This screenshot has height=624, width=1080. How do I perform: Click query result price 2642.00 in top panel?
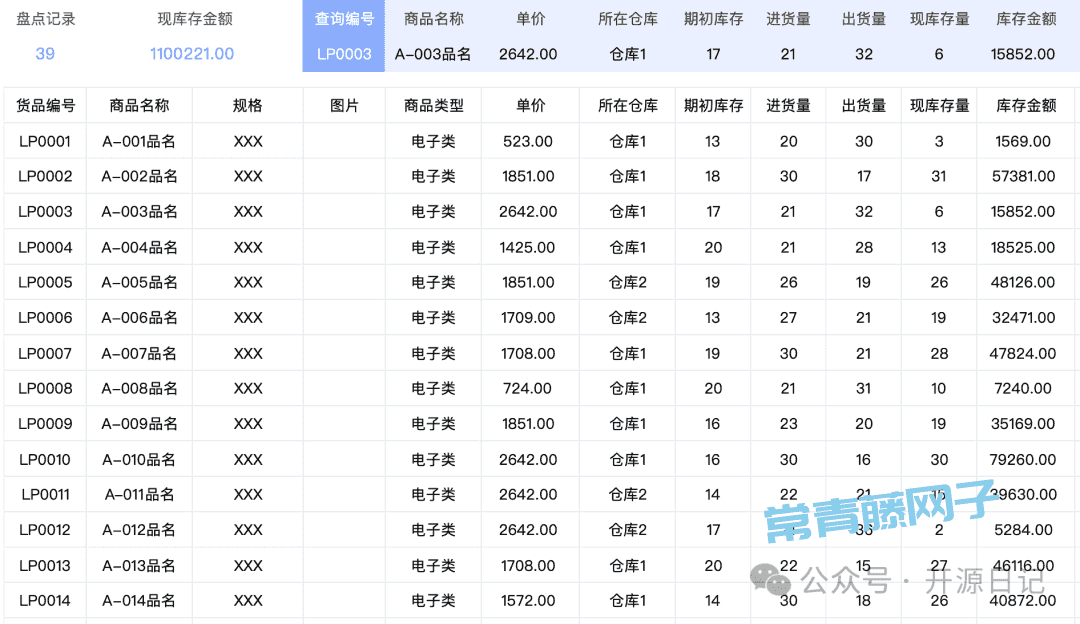528,54
